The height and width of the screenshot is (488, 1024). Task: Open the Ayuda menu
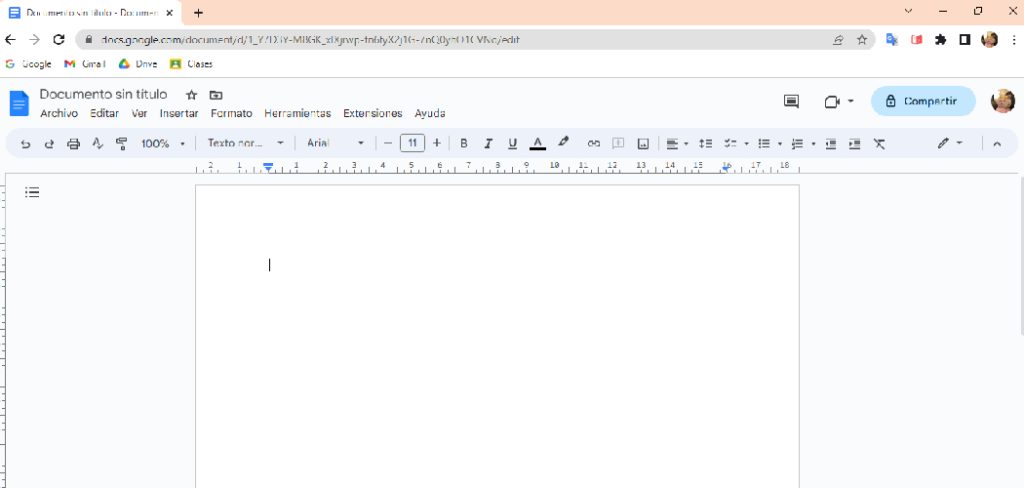tap(430, 114)
